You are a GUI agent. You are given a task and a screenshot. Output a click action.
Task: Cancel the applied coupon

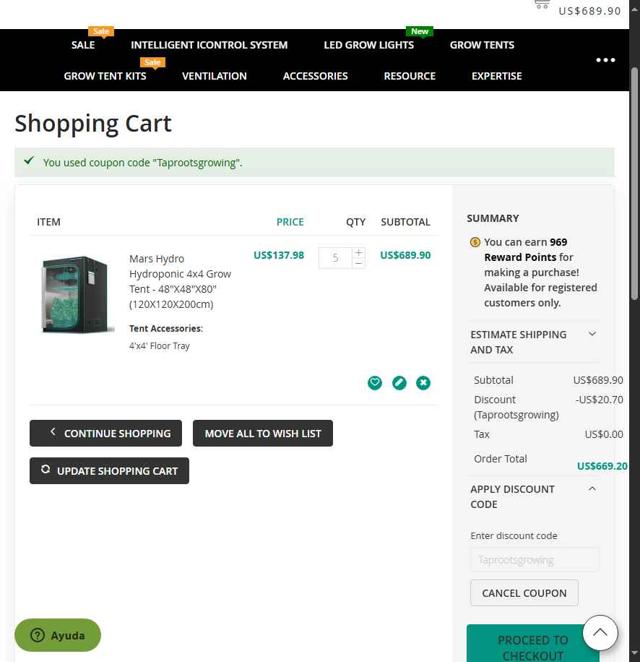click(524, 593)
